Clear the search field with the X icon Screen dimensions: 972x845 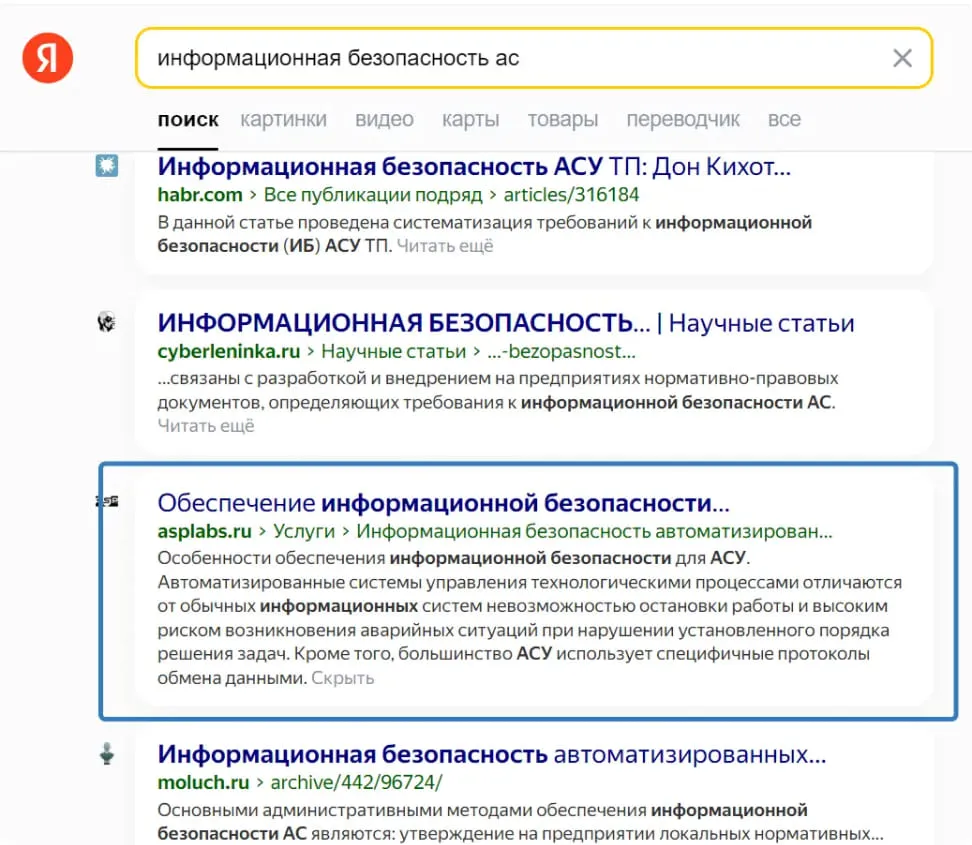[x=902, y=58]
